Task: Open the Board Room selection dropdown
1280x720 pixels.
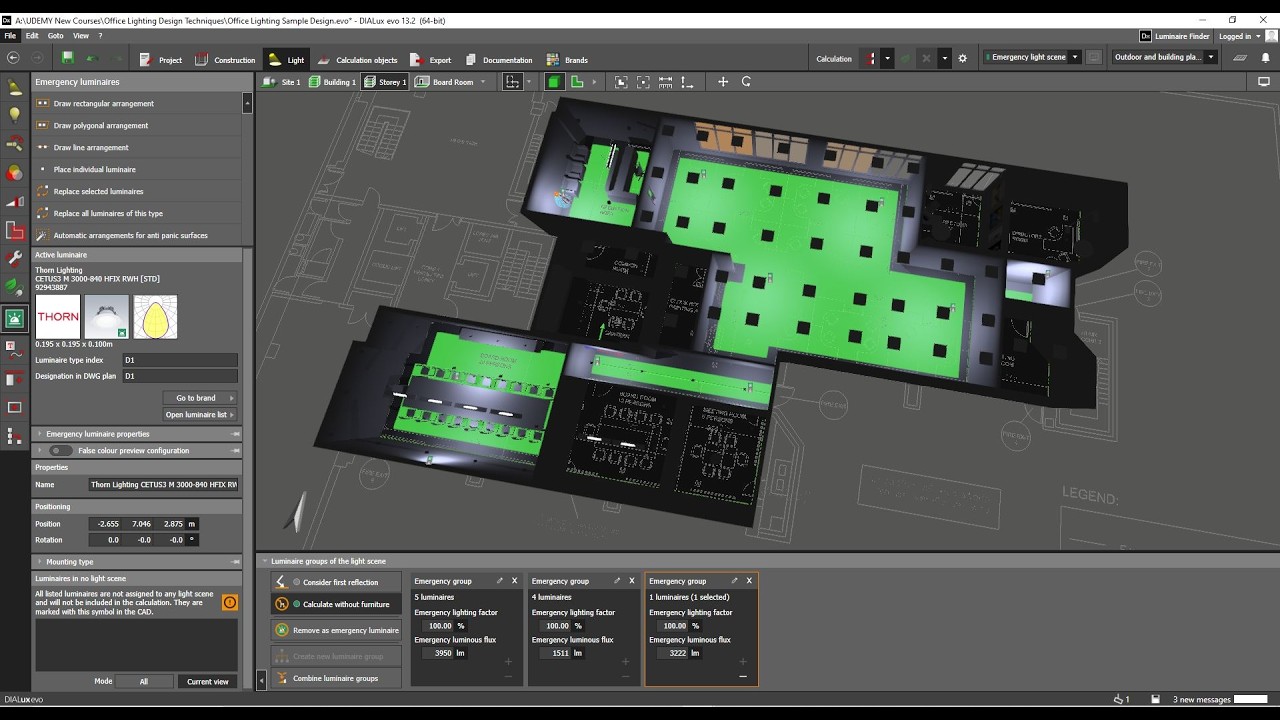Action: click(483, 82)
